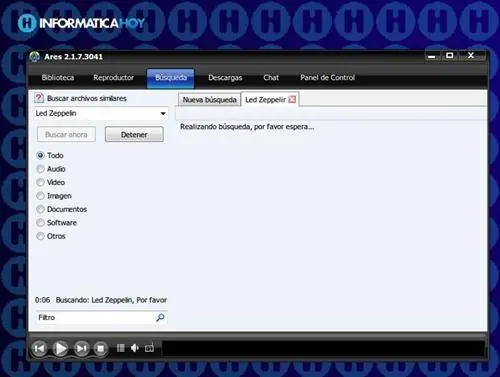The width and height of the screenshot is (500, 377).
Task: Minimize the Ares window
Action: click(432, 55)
